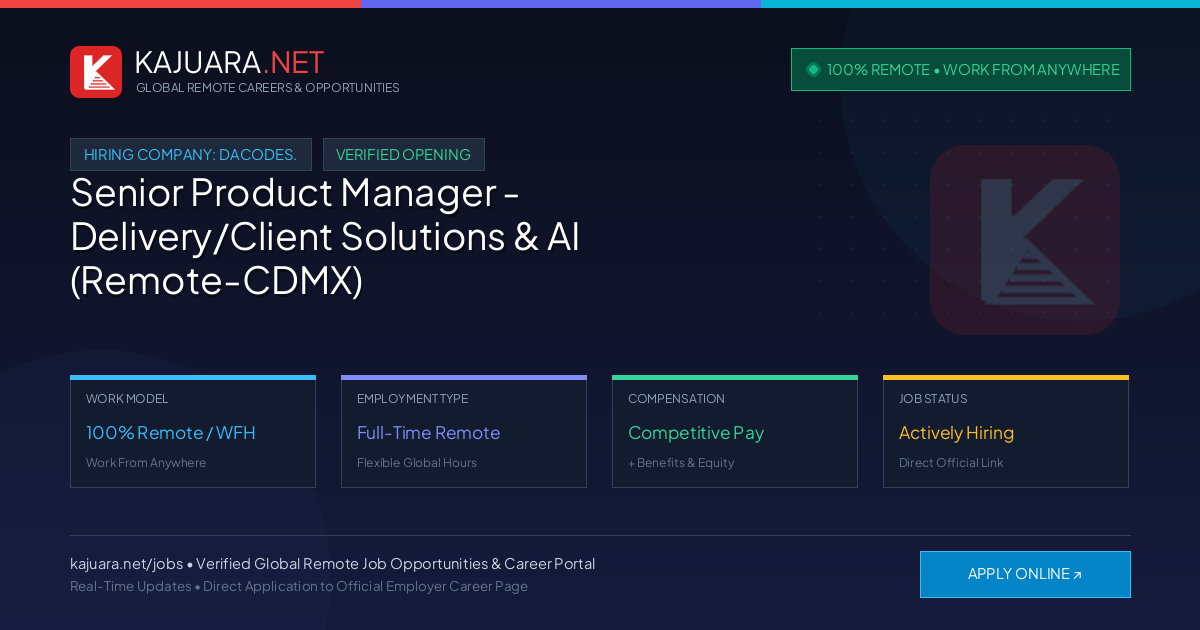Click the APPLY ONLINE button
1200x630 pixels.
pyautogui.click(x=1025, y=574)
